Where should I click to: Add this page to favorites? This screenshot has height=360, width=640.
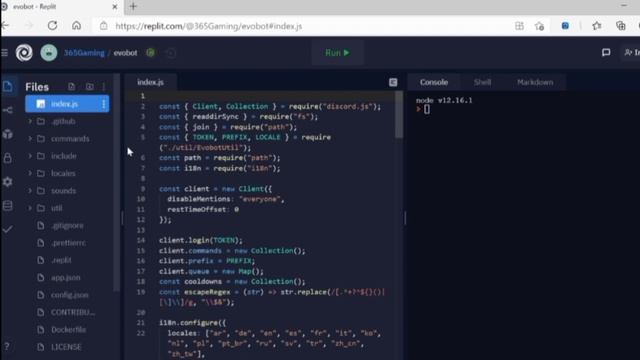click(540, 26)
